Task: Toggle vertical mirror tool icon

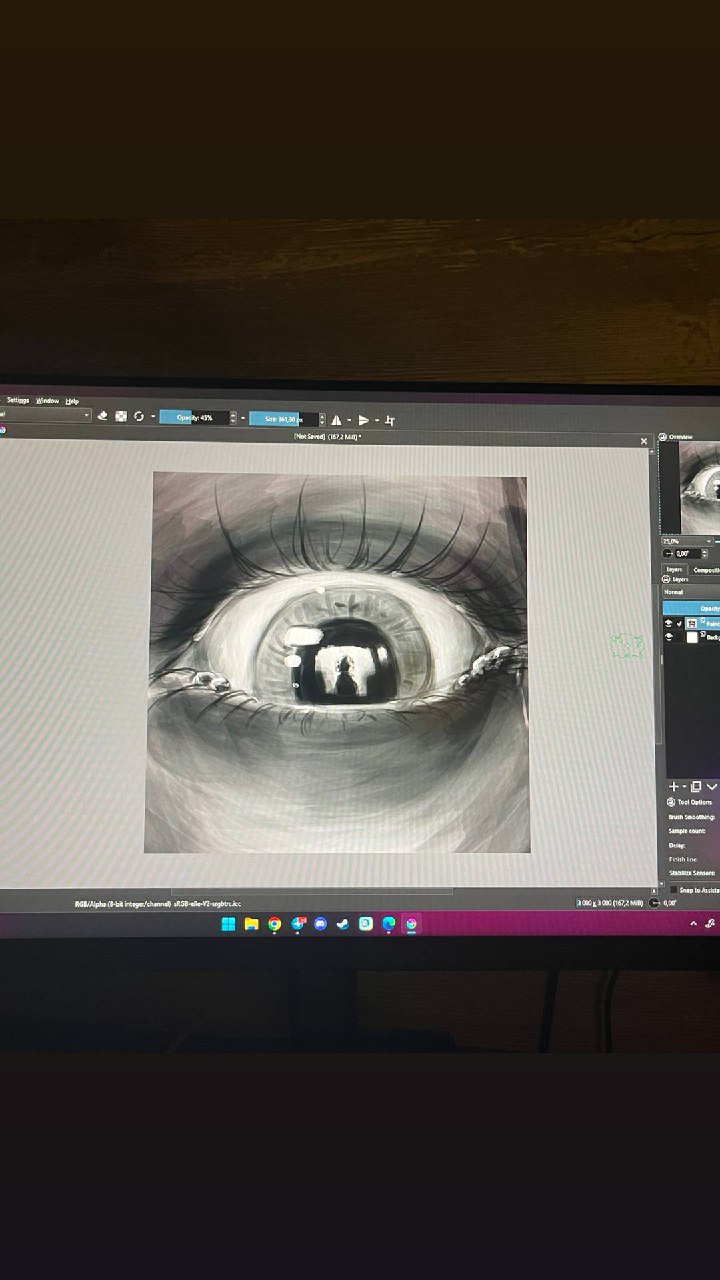Action: pyautogui.click(x=364, y=420)
